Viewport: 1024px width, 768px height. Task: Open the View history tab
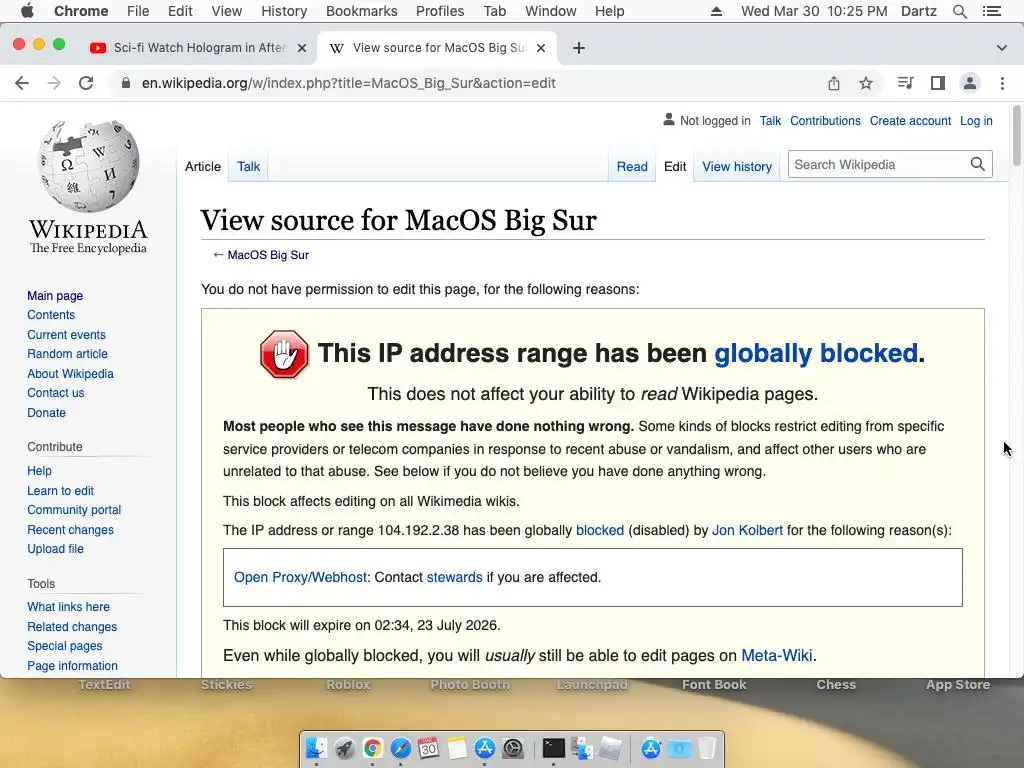pyautogui.click(x=737, y=167)
